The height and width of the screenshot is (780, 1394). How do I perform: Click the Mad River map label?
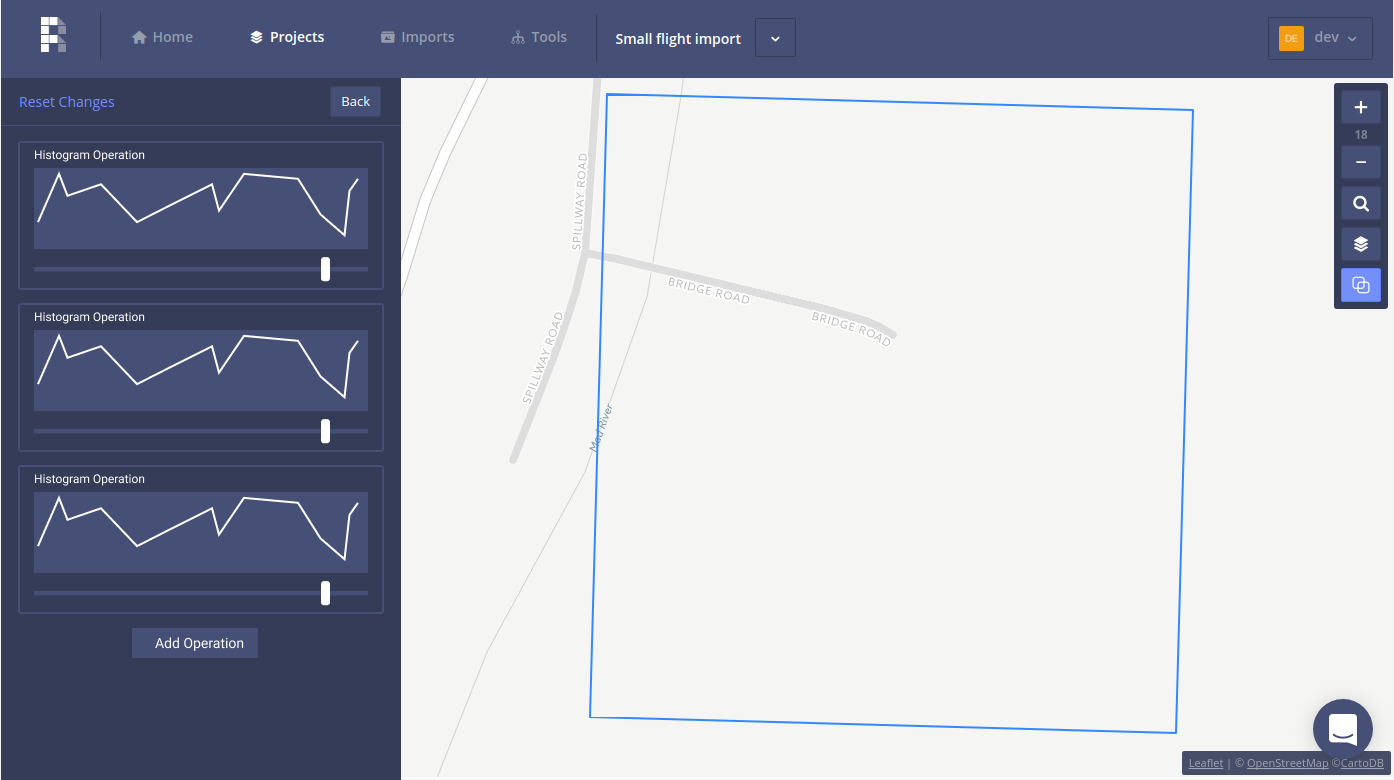point(601,429)
